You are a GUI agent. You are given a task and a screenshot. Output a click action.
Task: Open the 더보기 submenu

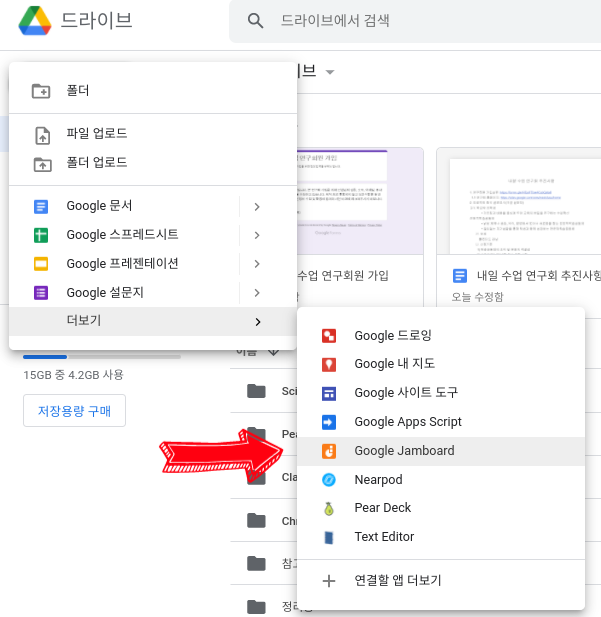pos(153,321)
